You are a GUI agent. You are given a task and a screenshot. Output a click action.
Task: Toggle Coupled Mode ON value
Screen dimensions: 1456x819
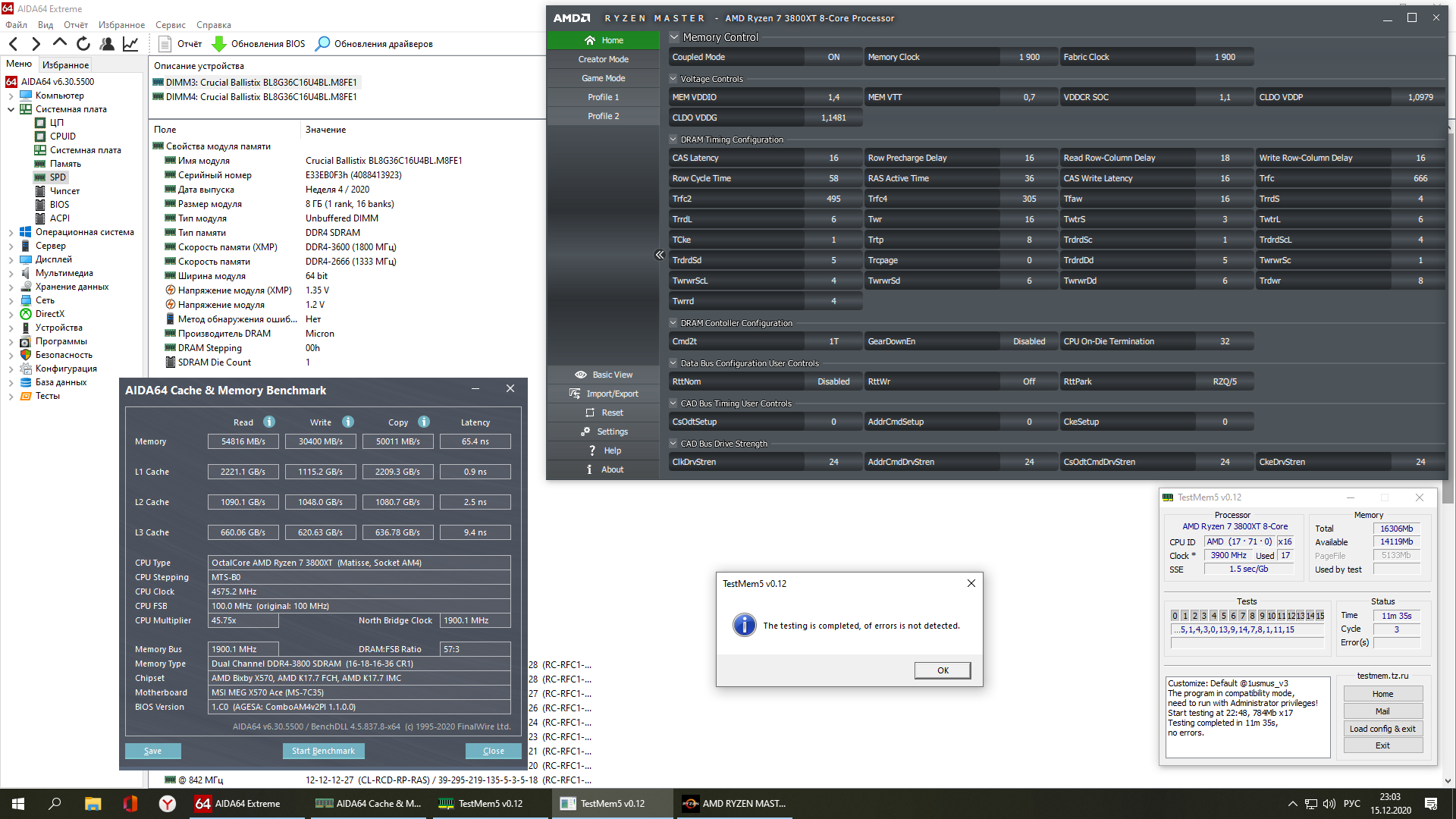click(833, 57)
